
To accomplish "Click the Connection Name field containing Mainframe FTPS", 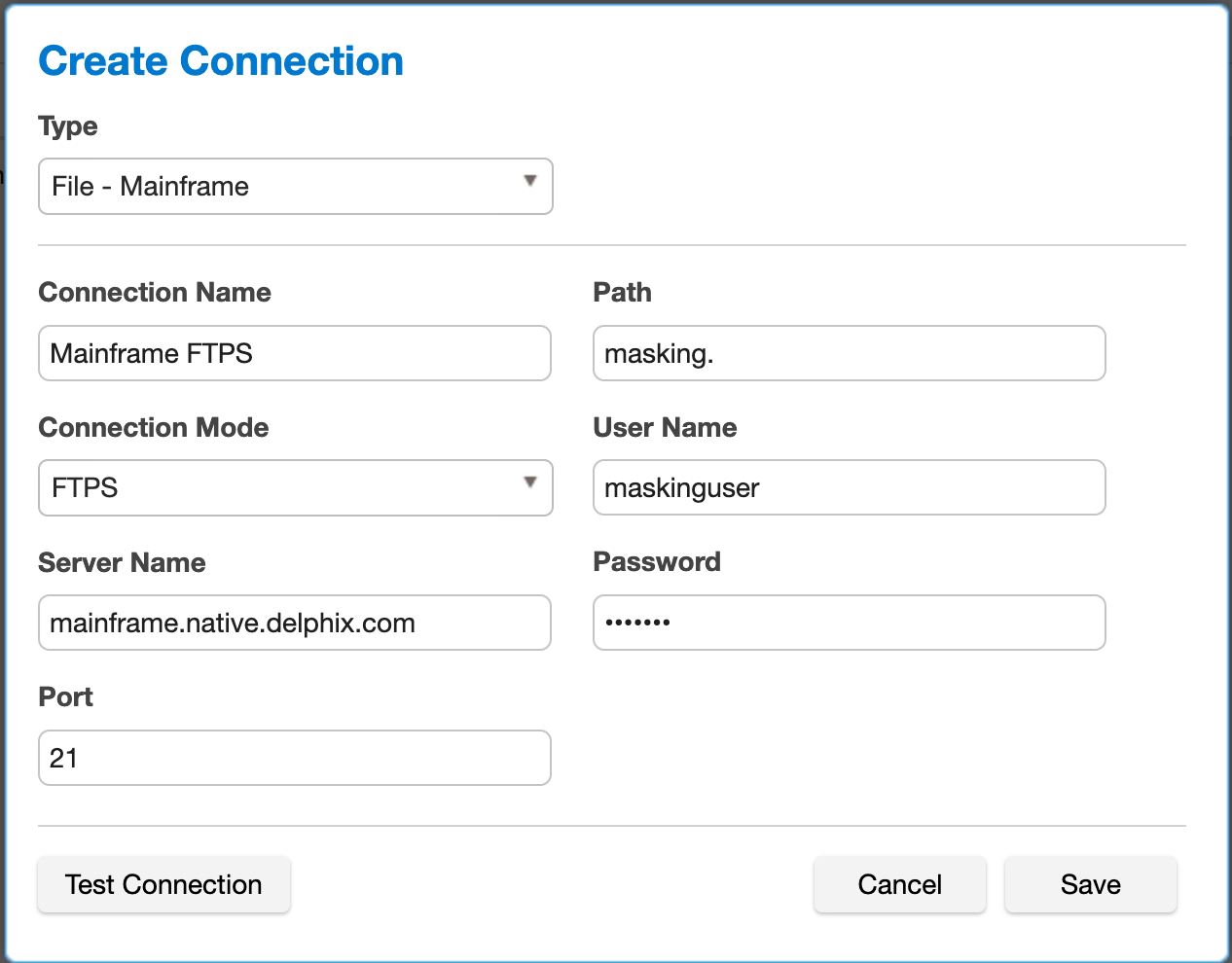I will [294, 353].
